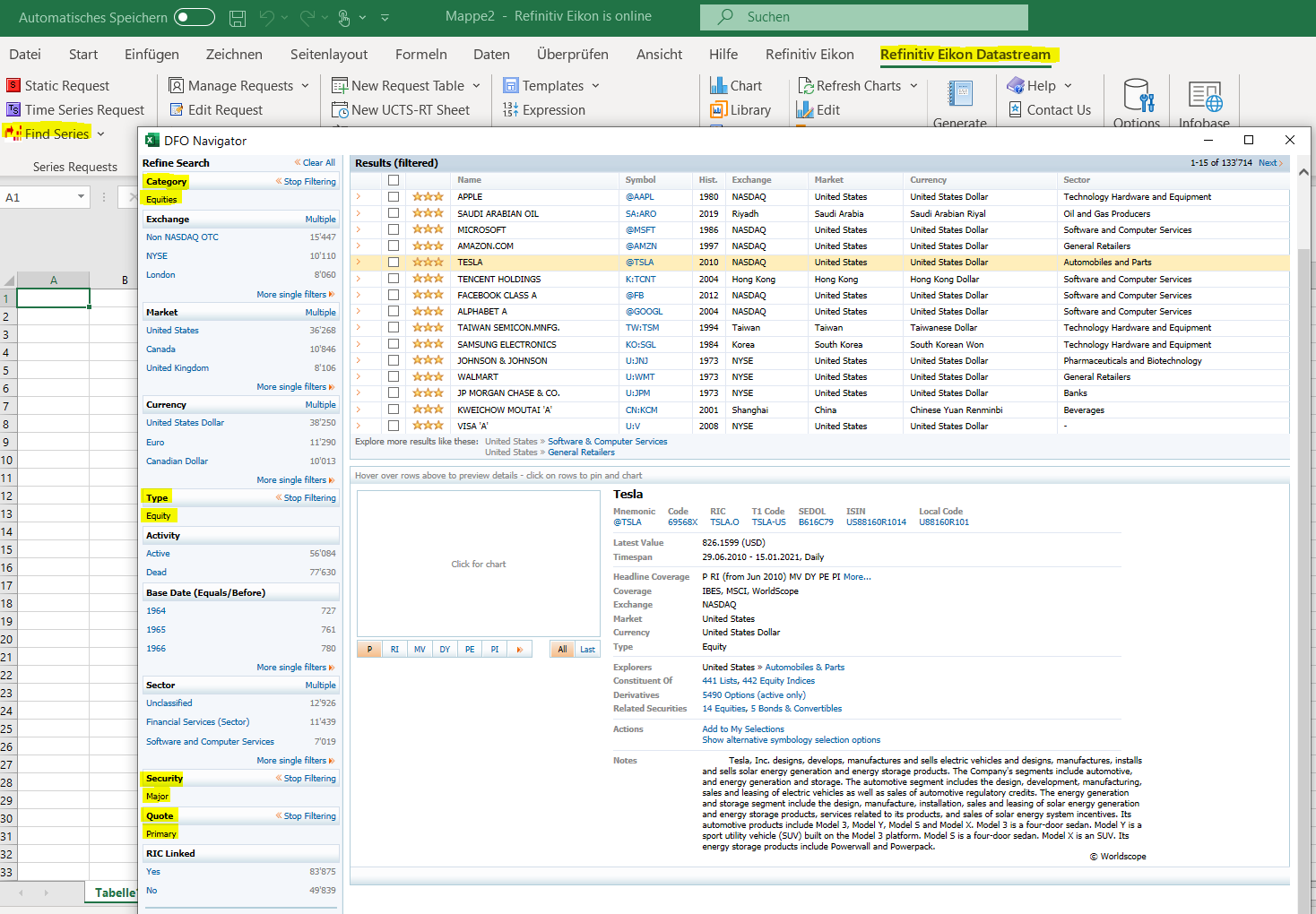Screen dimensions: 1316x914
Task: Click Add to My Selections
Action: [x=742, y=729]
